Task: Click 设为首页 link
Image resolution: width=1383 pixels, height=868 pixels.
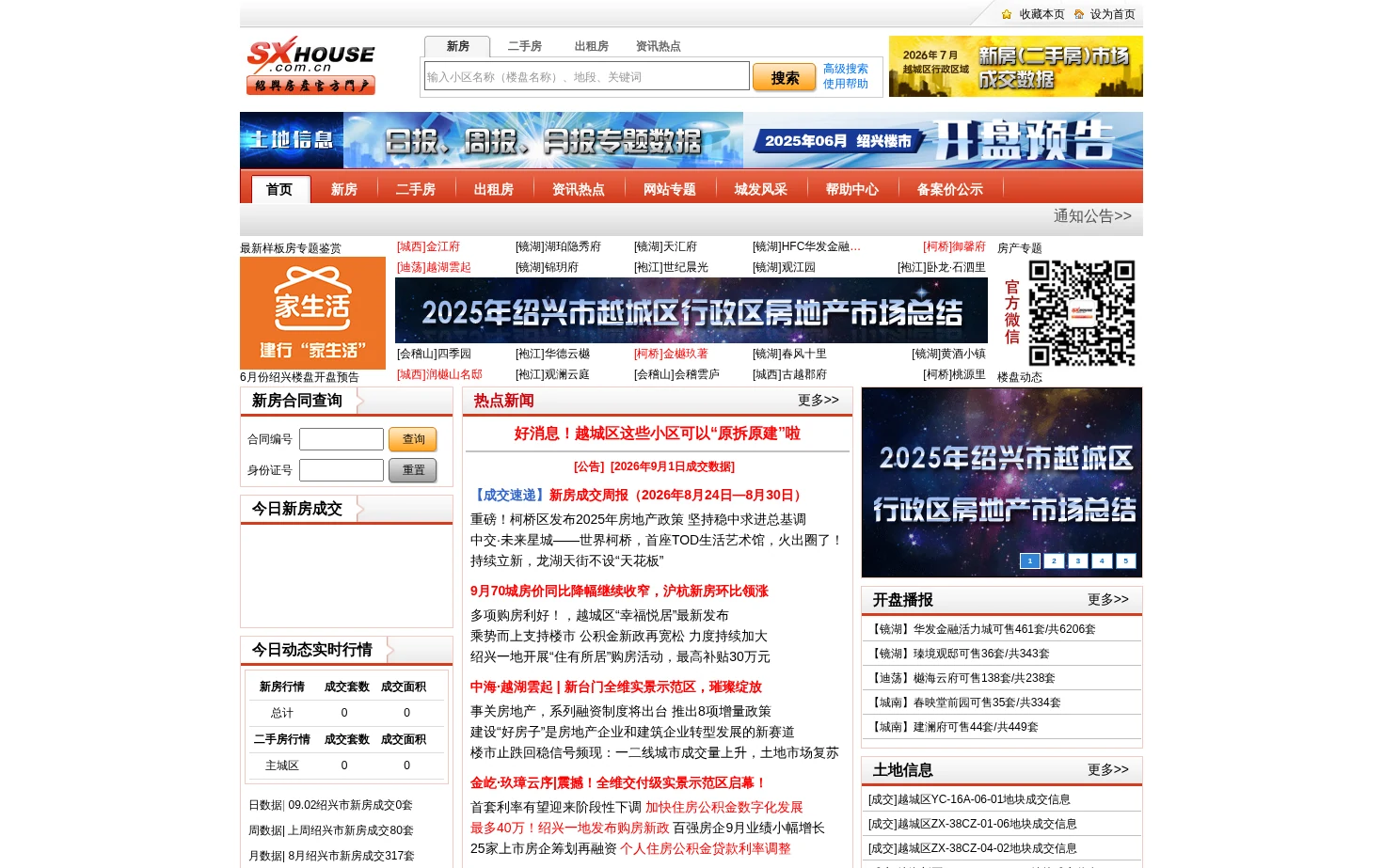Action: 1113,14
